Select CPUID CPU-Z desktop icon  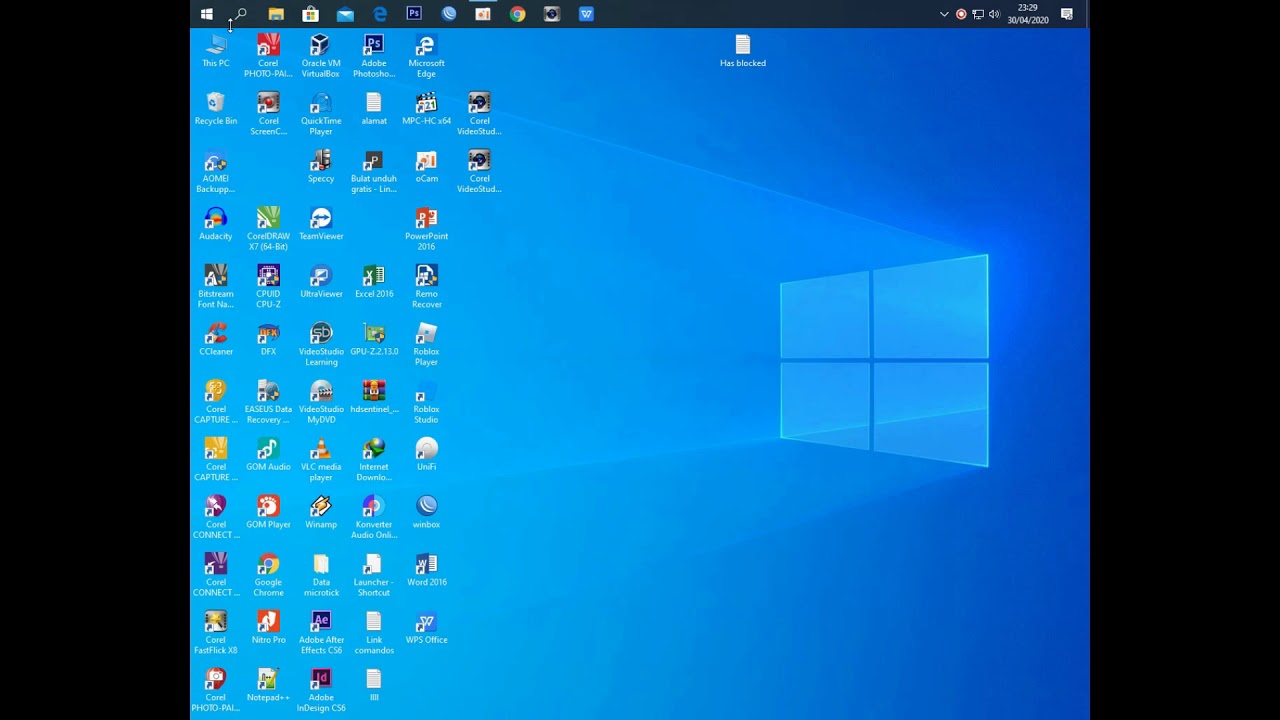268,287
